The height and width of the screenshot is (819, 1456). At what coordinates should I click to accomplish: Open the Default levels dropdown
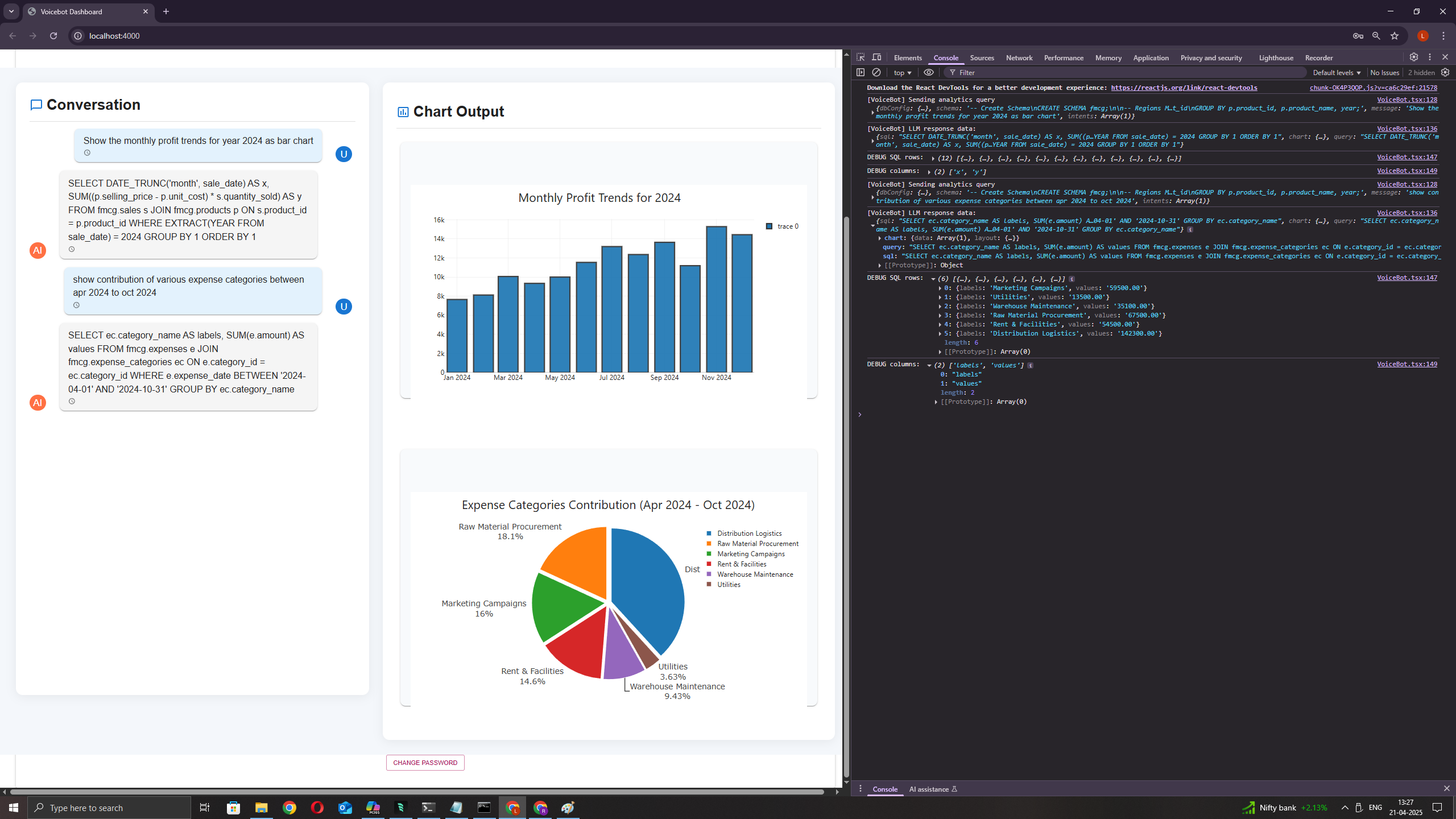[x=1337, y=73]
